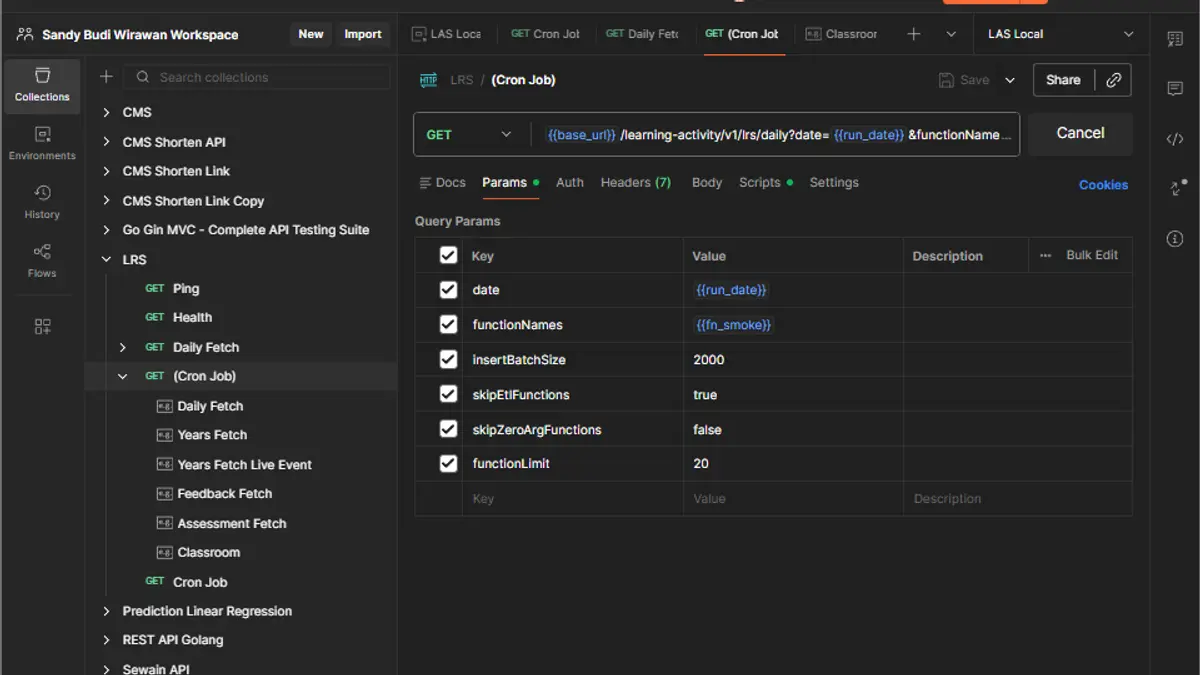Screen dimensions: 1200x675
Task: Open the Flows sidebar panel
Action: click(42, 260)
